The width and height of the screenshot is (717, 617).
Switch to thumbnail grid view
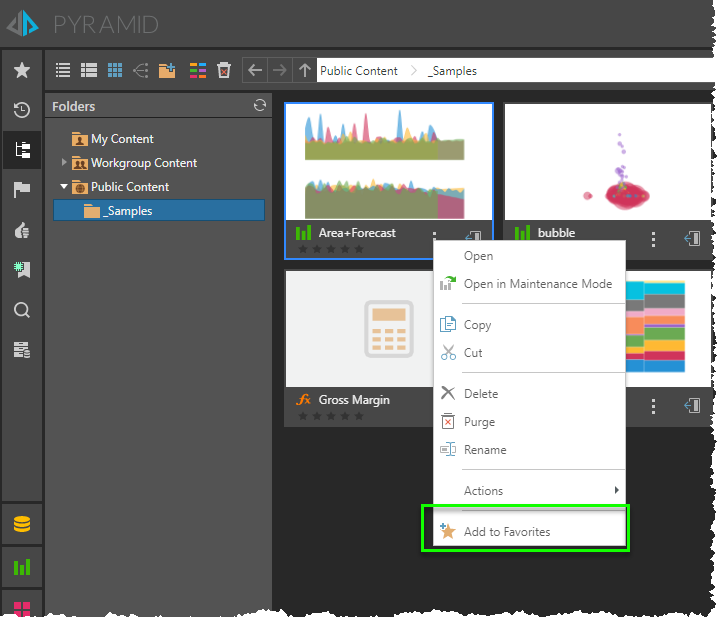pyautogui.click(x=115, y=70)
